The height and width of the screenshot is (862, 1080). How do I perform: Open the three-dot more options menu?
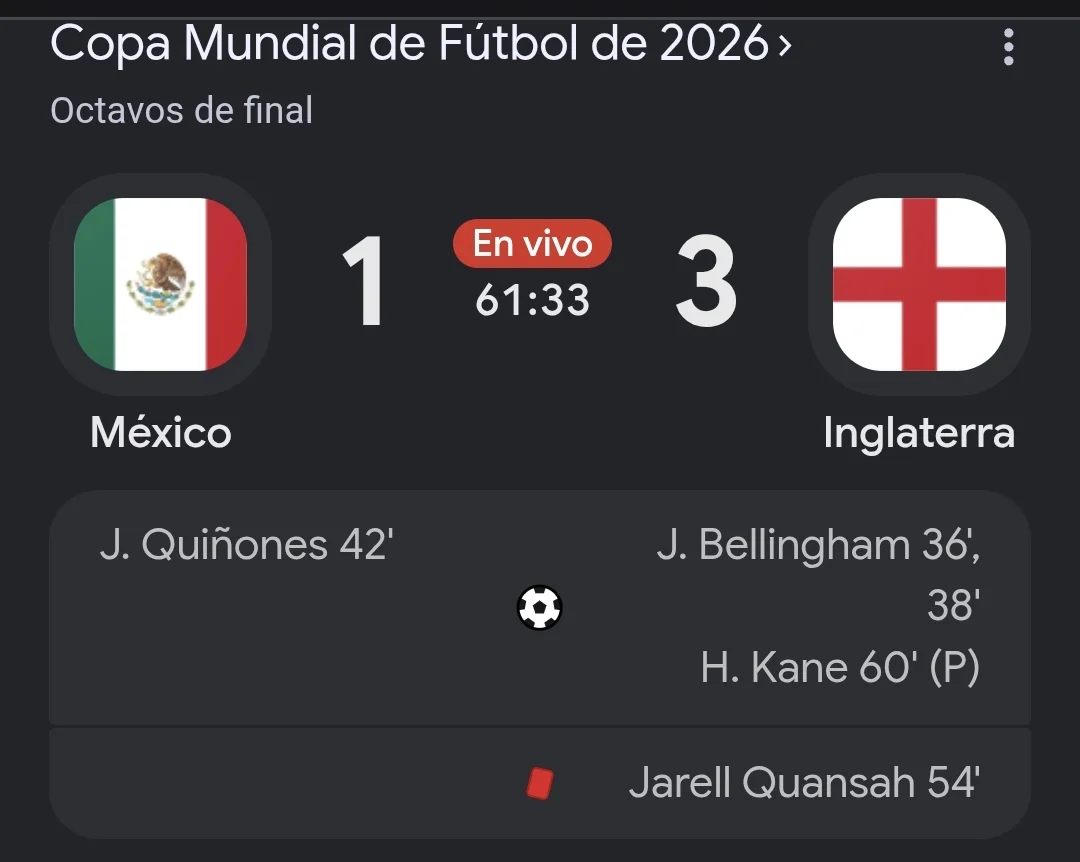[x=1008, y=47]
